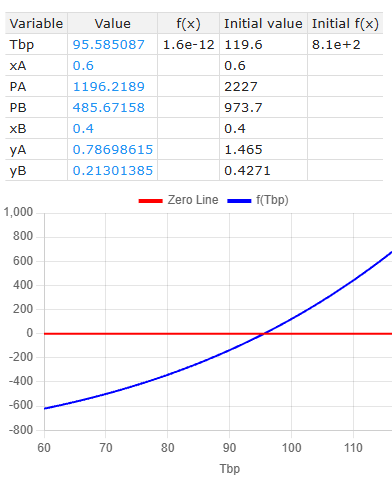Click the yB variable name cell

pos(36,170)
